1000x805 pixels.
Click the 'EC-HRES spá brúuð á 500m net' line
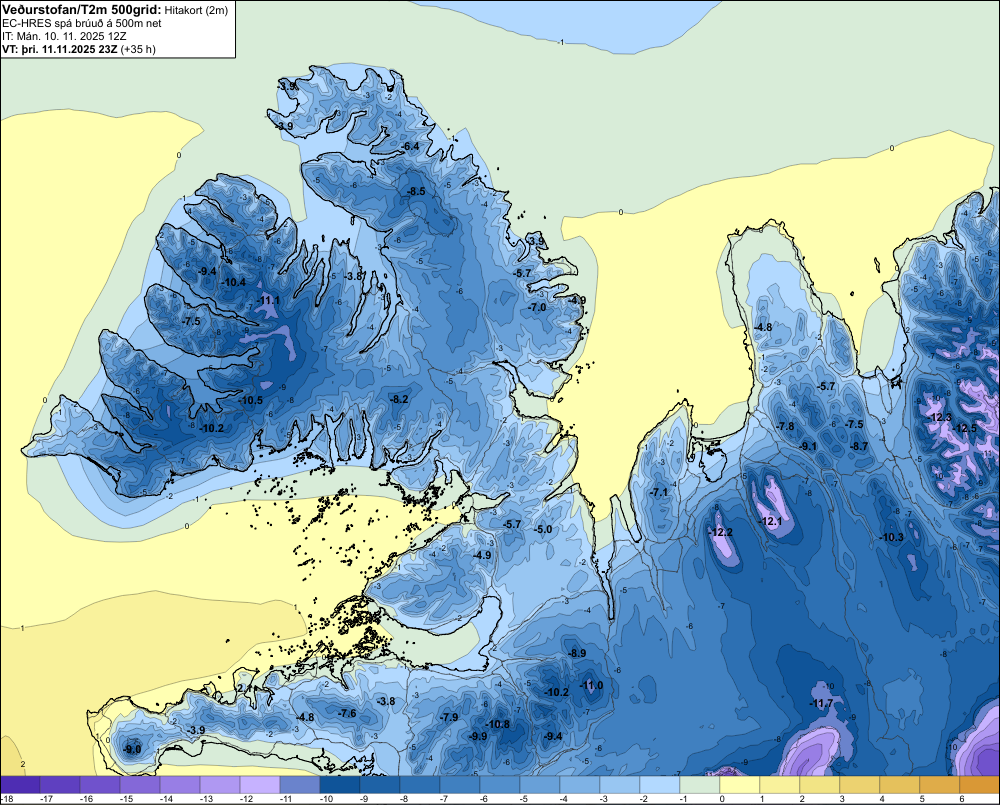click(x=82, y=23)
